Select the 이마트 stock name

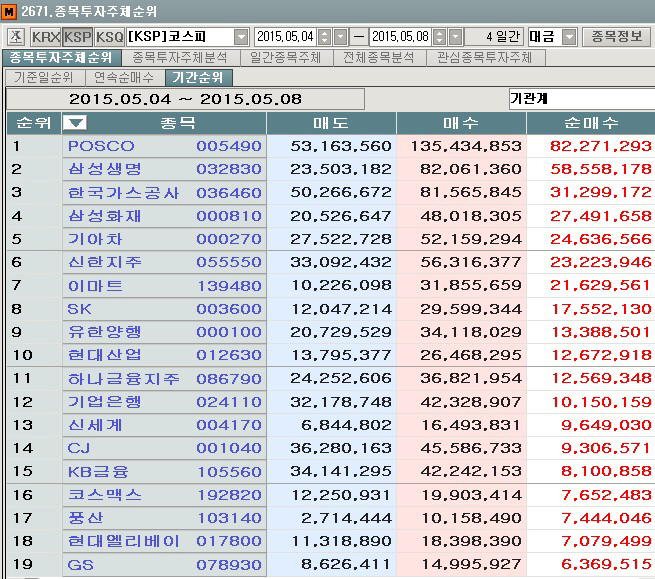click(95, 286)
